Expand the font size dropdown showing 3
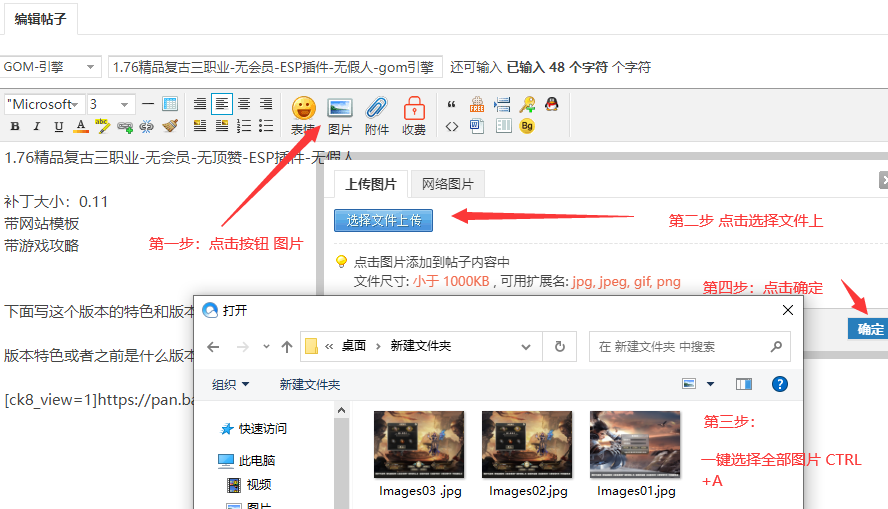Image resolution: width=888 pixels, height=509 pixels. coord(126,104)
